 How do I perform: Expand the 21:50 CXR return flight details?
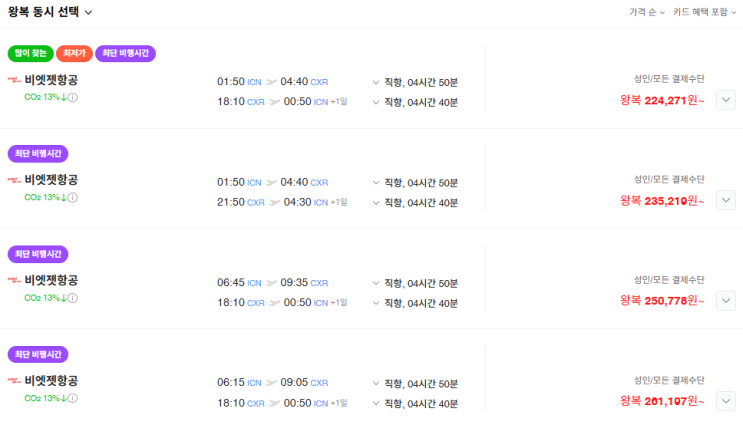coord(376,202)
